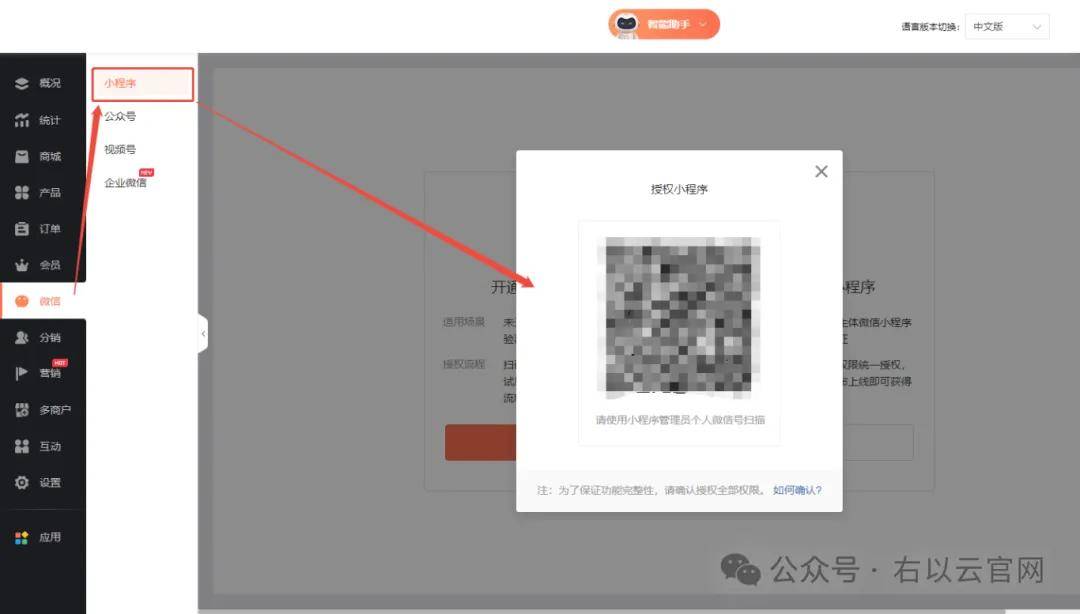The height and width of the screenshot is (614, 1080).
Task: Open the 会员 crown icon
Action: pyautogui.click(x=22, y=265)
